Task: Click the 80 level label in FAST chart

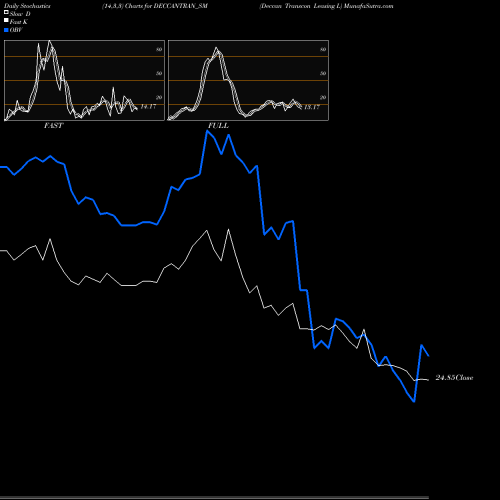Action: 159,49
